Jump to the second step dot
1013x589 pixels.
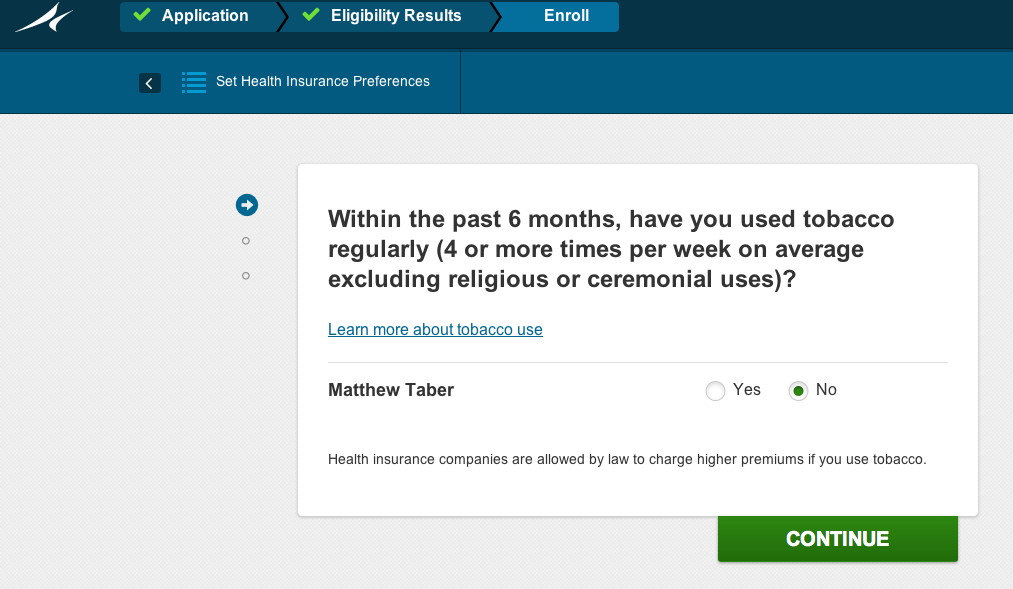pyautogui.click(x=246, y=241)
